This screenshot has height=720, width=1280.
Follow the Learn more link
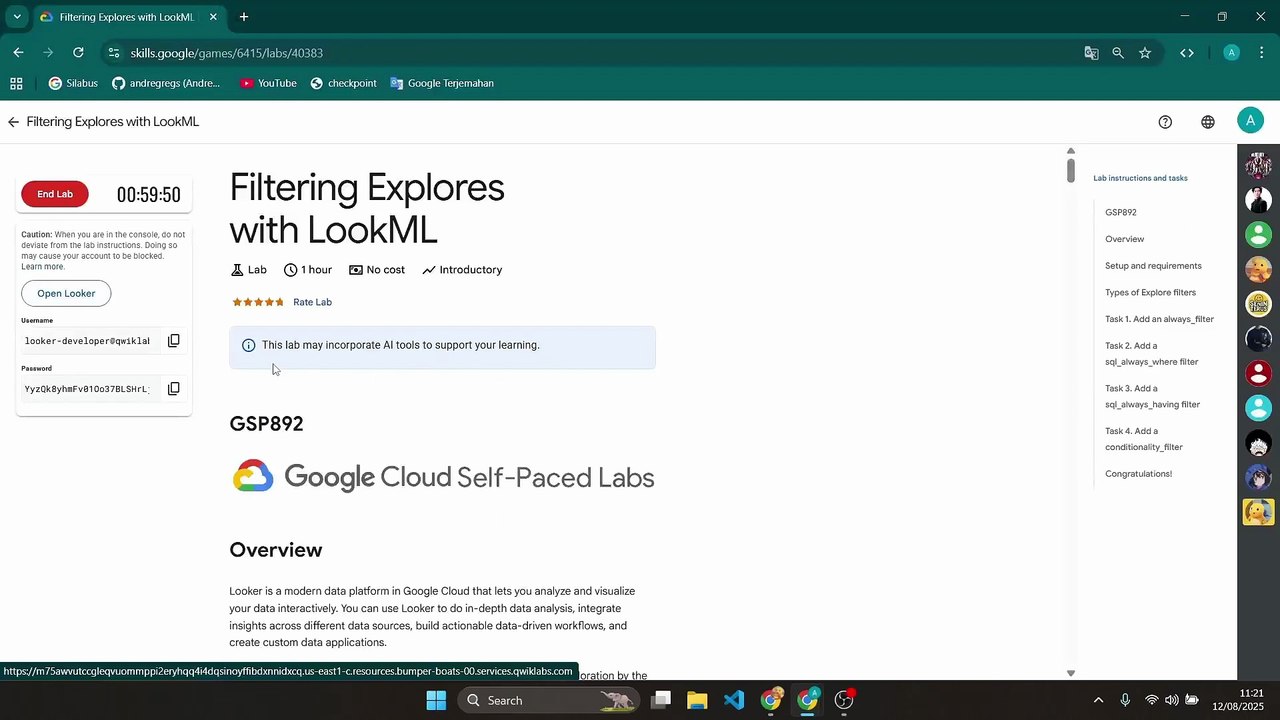click(x=43, y=267)
